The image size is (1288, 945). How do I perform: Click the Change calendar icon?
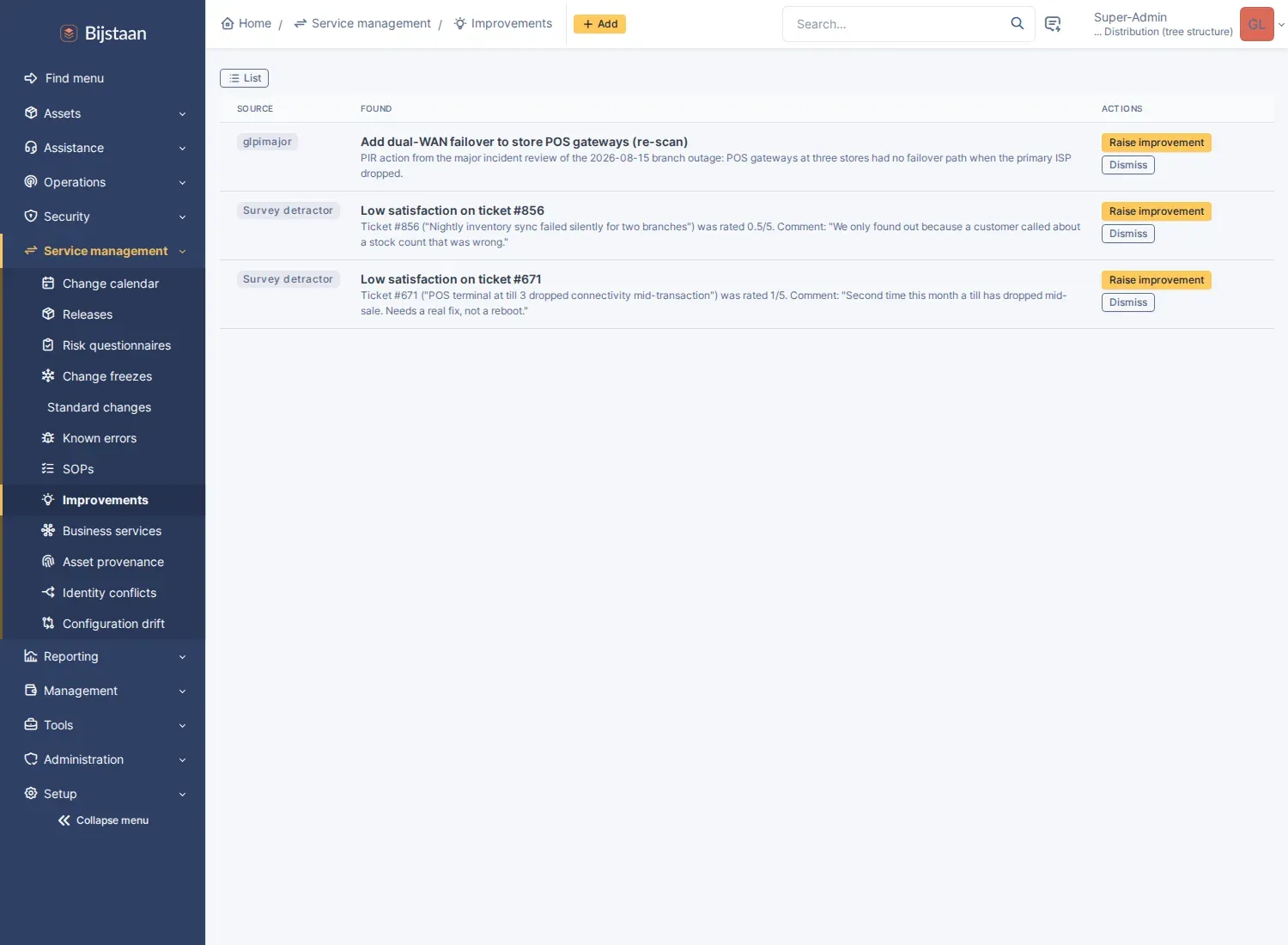pos(48,283)
